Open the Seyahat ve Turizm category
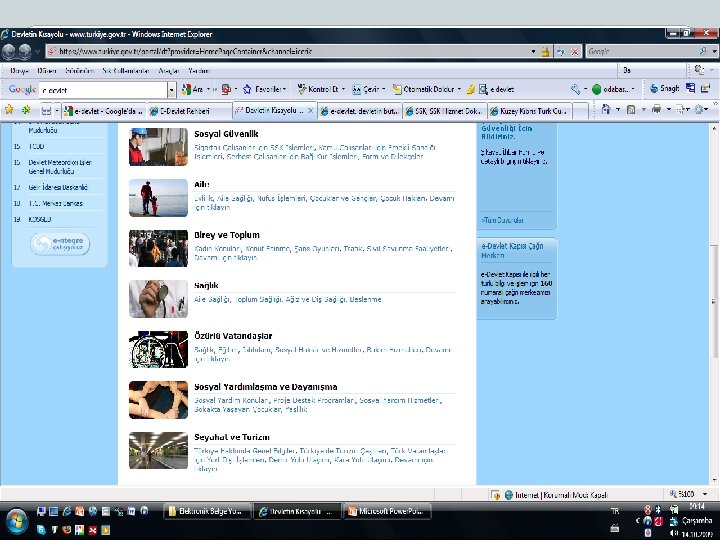The width and height of the screenshot is (720, 540). pyautogui.click(x=232, y=437)
